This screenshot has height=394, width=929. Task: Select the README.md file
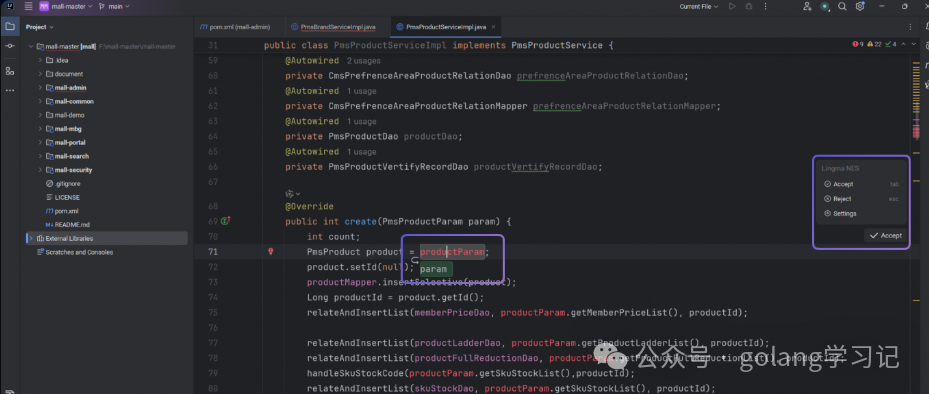click(68, 225)
